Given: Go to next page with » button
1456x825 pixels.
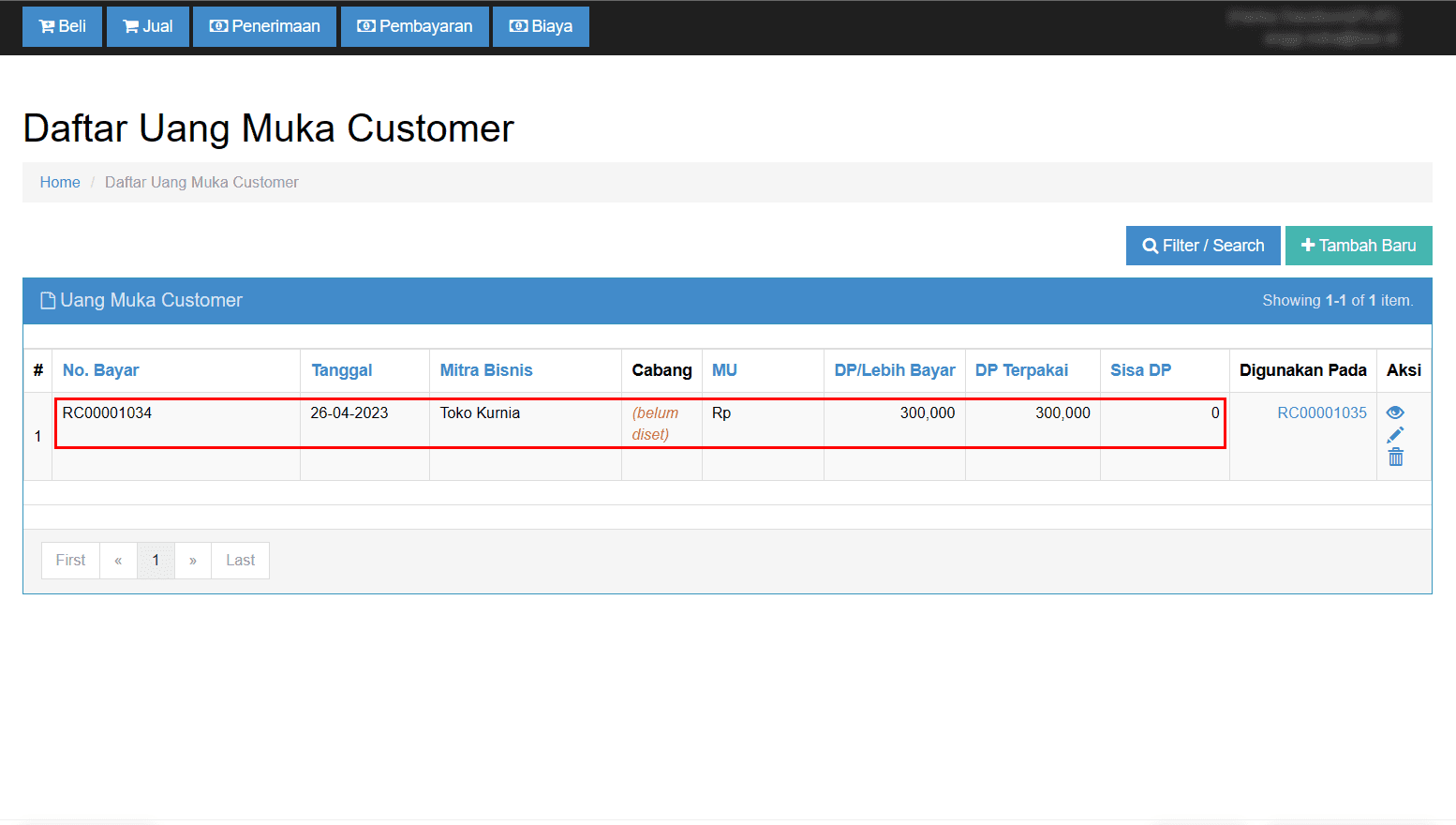Looking at the screenshot, I should click(x=193, y=561).
